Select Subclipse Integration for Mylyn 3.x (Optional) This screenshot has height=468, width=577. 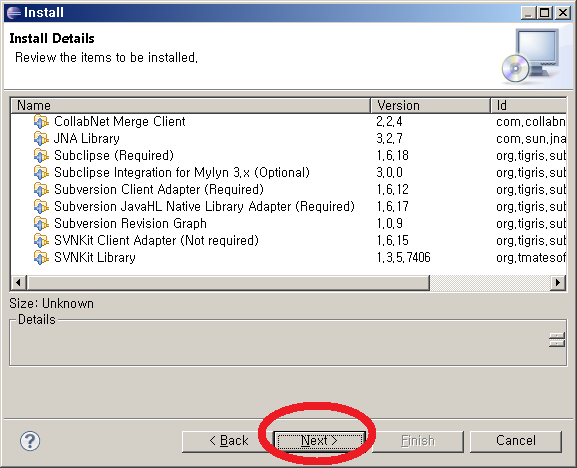coord(288,172)
